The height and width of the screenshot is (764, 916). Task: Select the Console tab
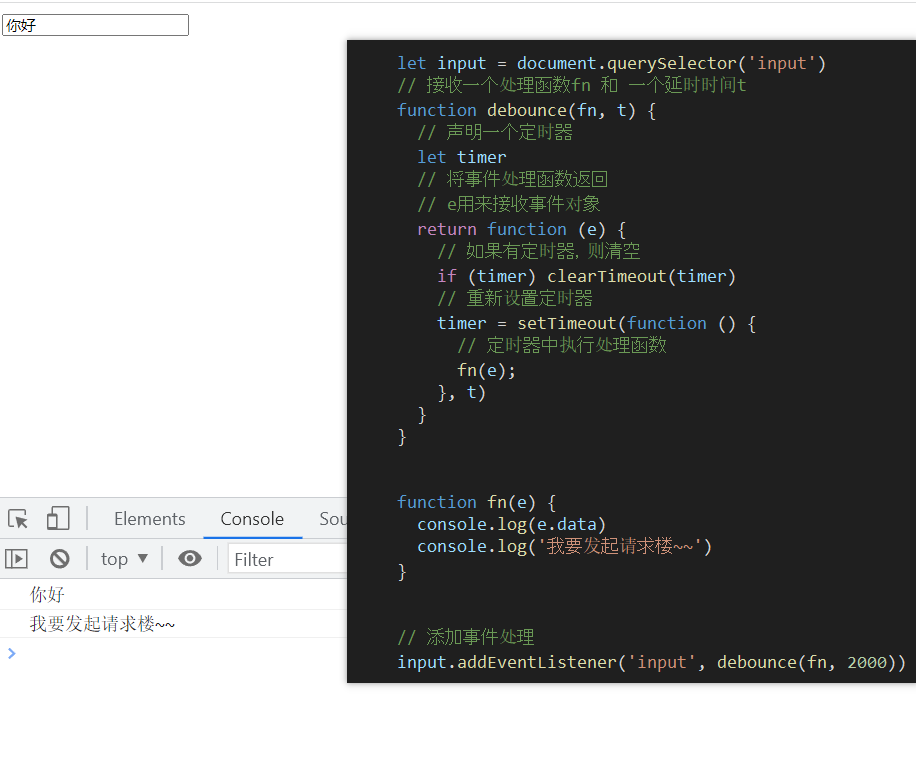(252, 519)
